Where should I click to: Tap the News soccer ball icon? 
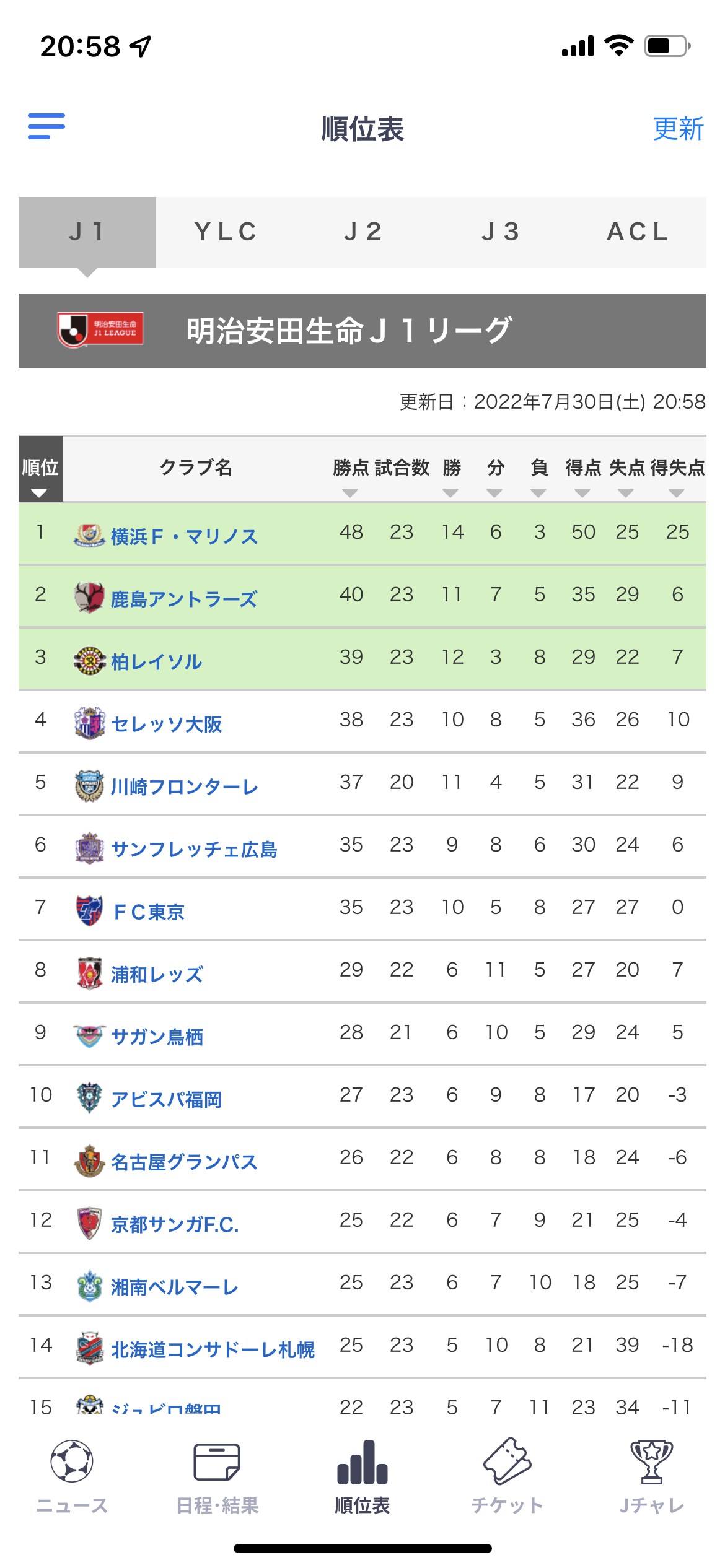point(72,1461)
